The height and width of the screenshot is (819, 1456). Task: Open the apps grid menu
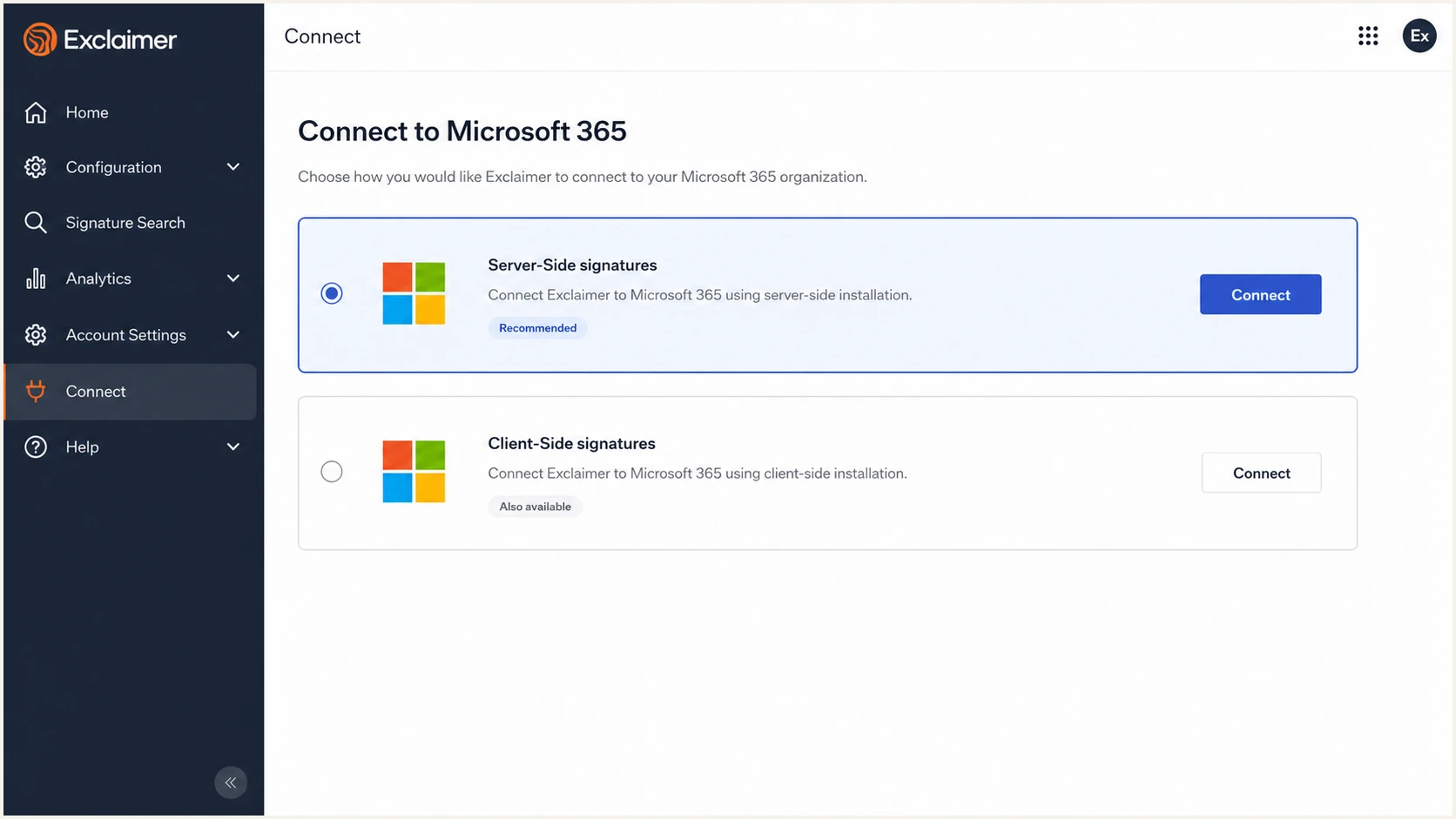pos(1368,36)
